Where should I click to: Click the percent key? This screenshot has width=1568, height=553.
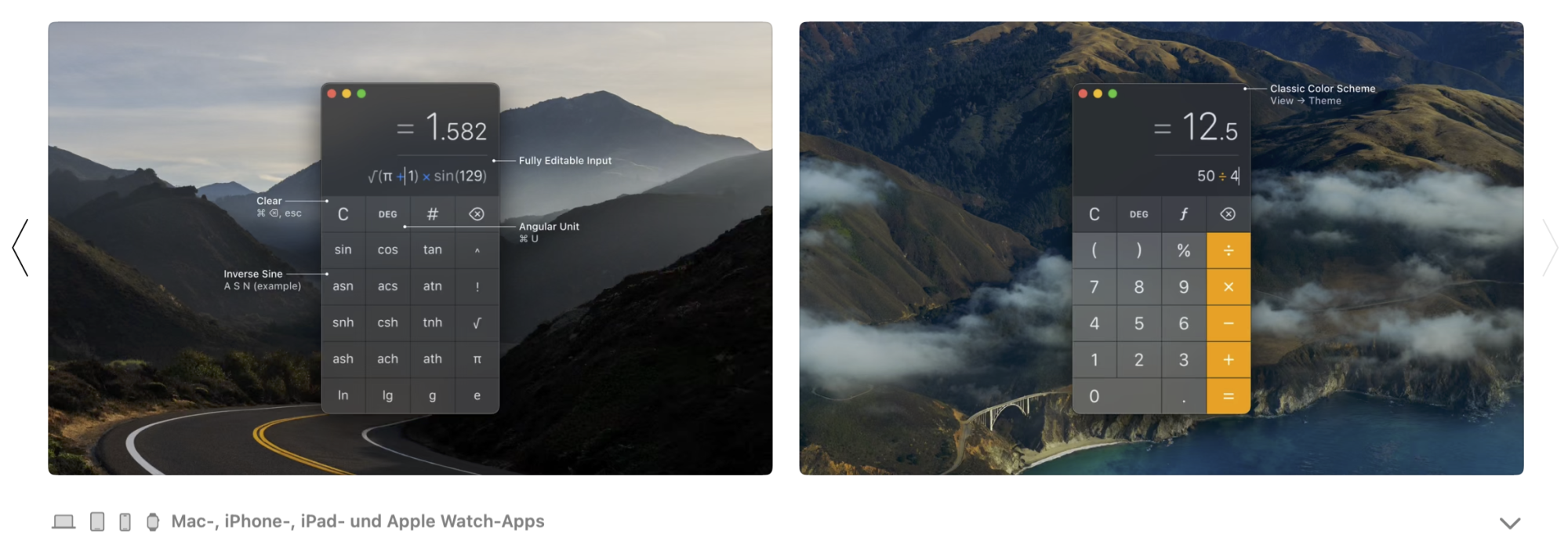[1184, 250]
